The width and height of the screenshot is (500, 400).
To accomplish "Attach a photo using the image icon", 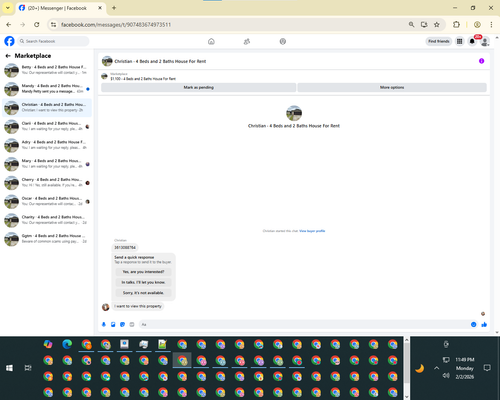I will coord(113,324).
